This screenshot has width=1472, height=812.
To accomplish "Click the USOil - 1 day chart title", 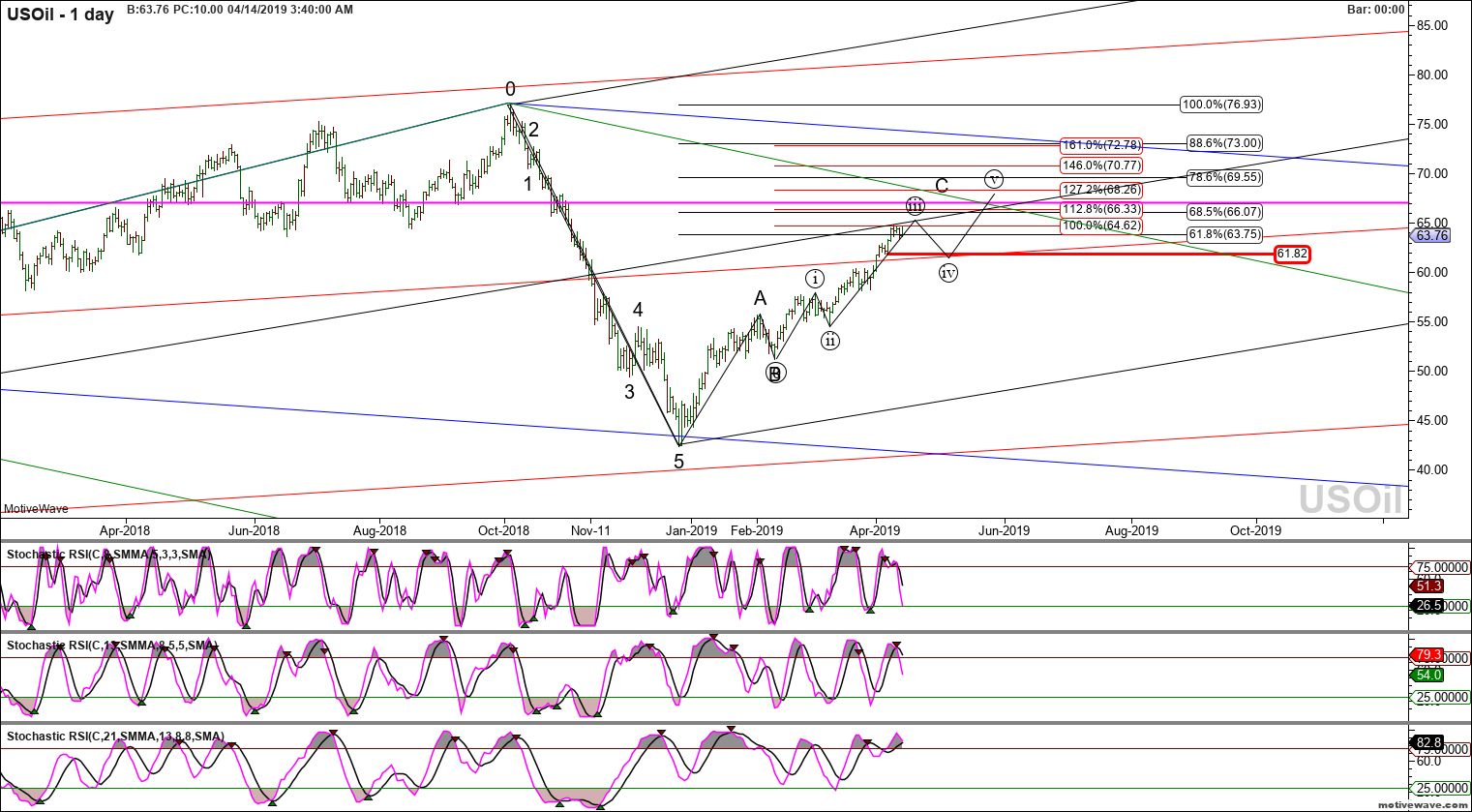I will [x=61, y=15].
